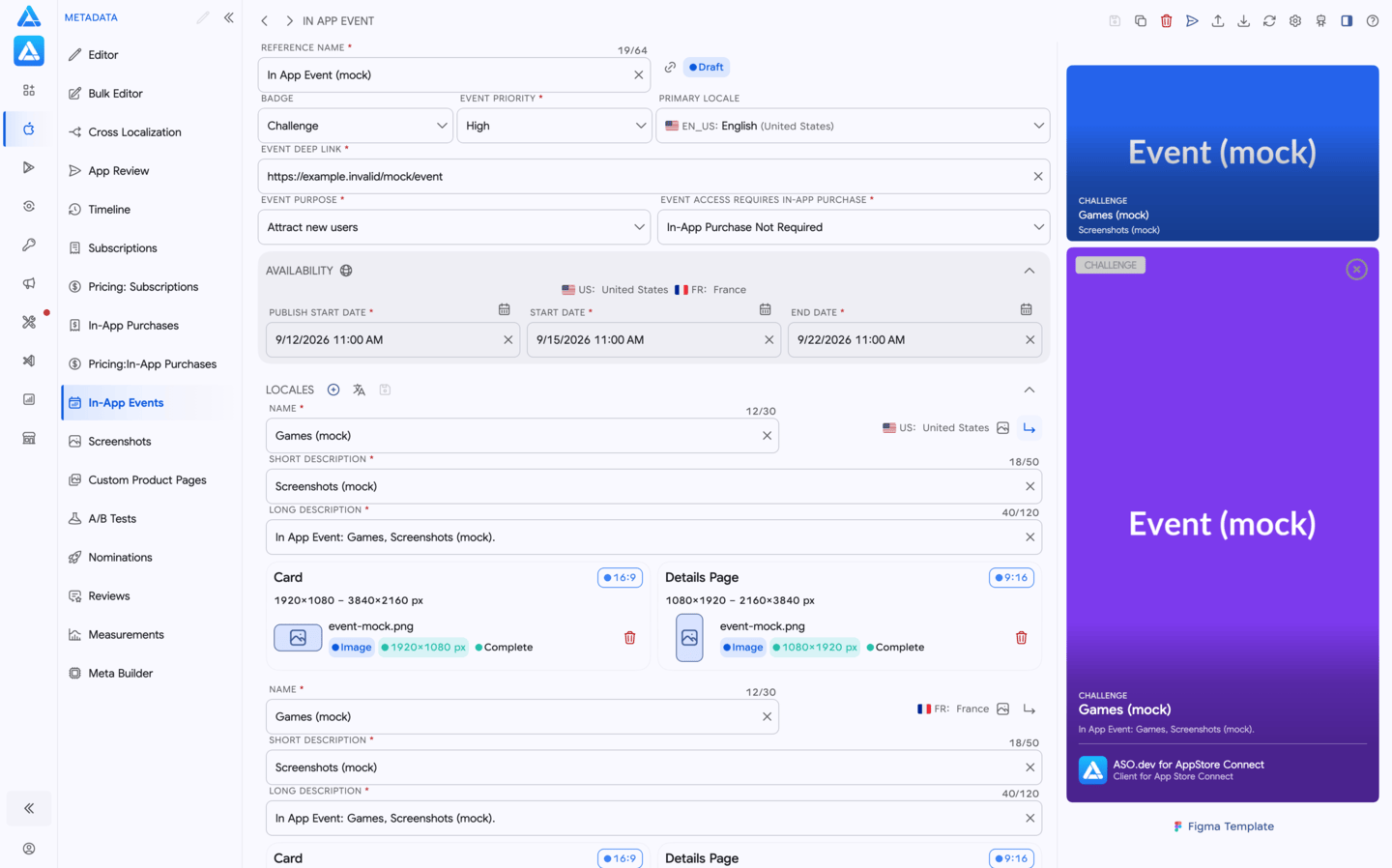The height and width of the screenshot is (868, 1392).
Task: Open the calendar picker for End Date
Action: tap(1026, 309)
